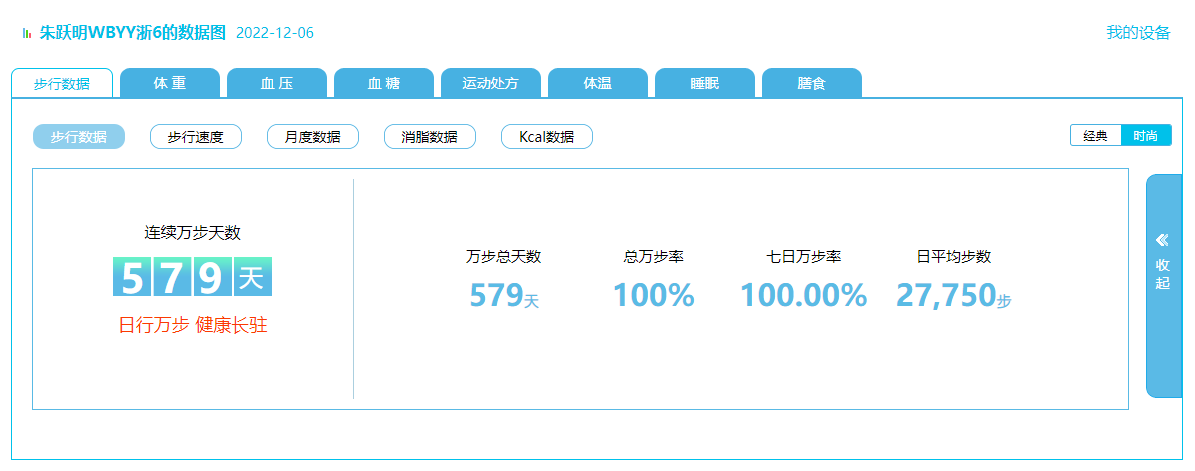Click the 连续万步天数 label
This screenshot has height=471, width=1195.
(193, 232)
